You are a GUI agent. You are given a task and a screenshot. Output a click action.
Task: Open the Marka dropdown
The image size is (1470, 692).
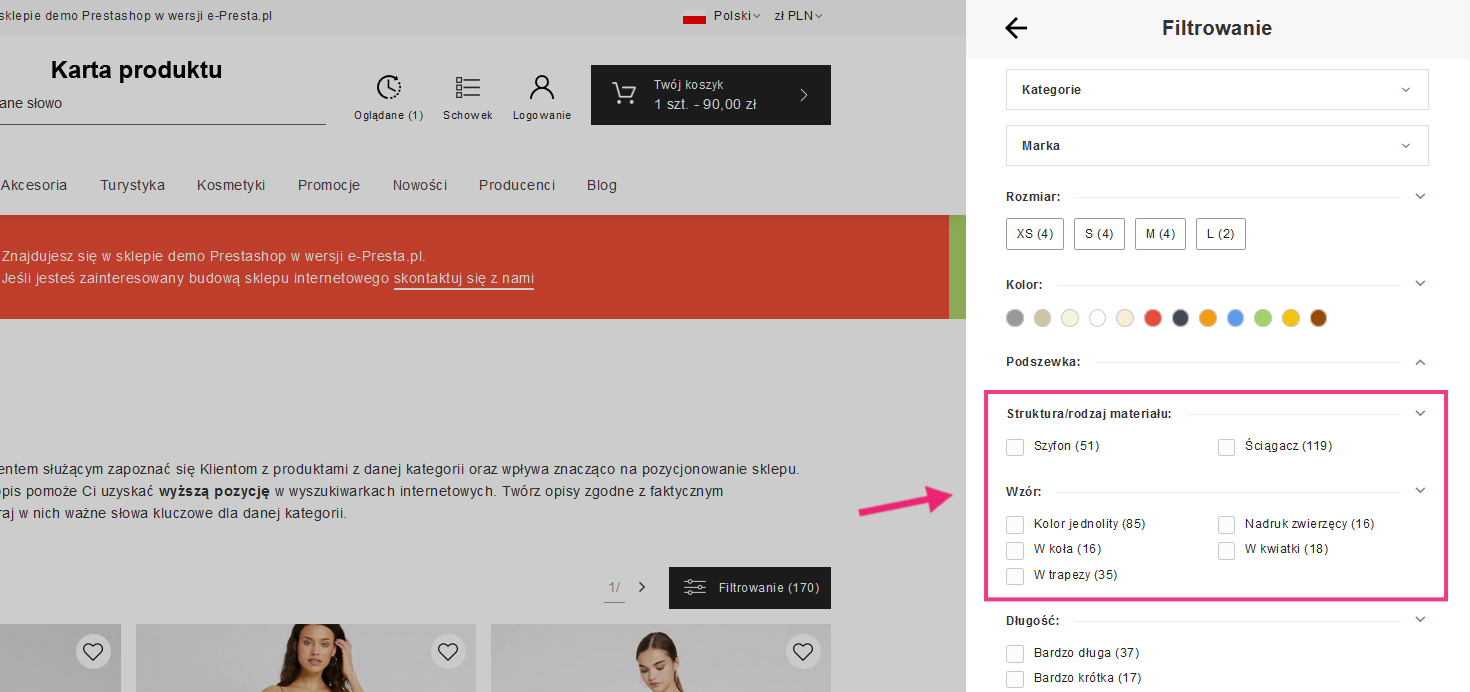pos(1216,146)
